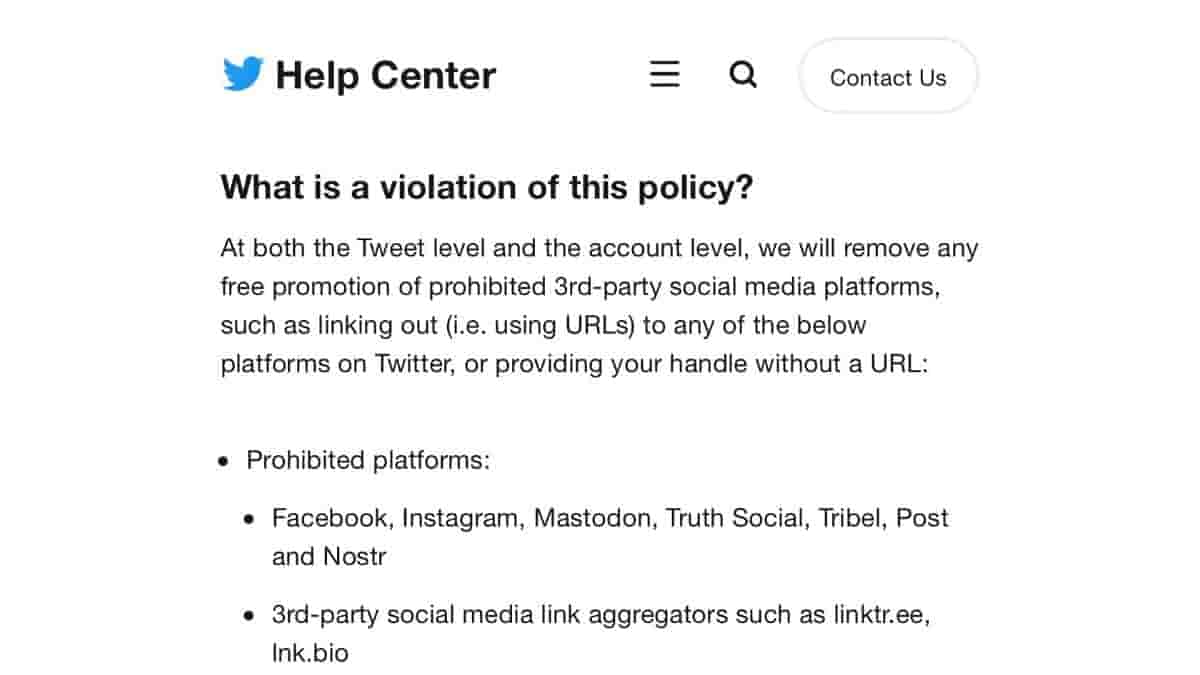Go to the Help Center home title

(385, 76)
